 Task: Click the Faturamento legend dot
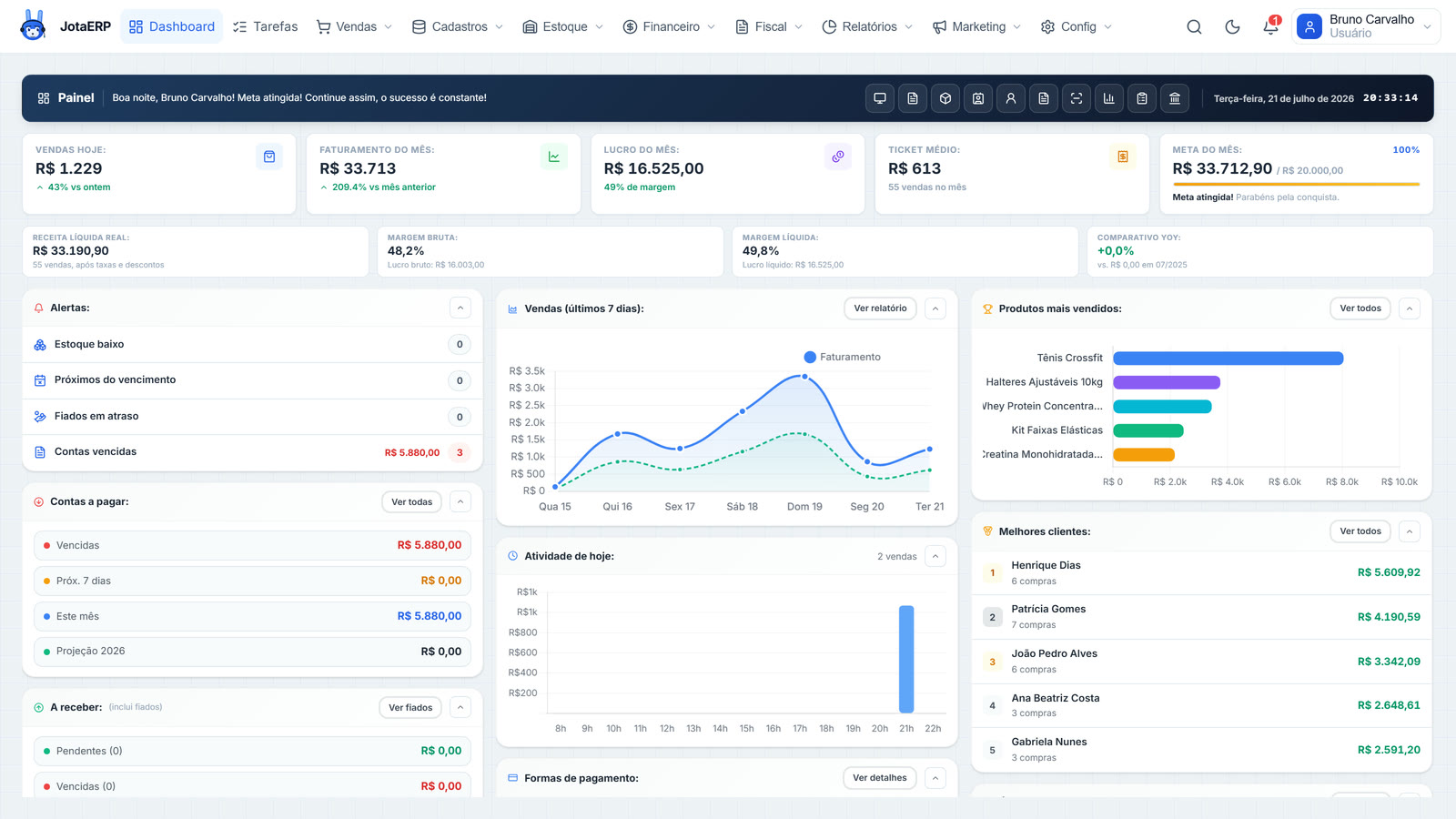click(x=810, y=358)
